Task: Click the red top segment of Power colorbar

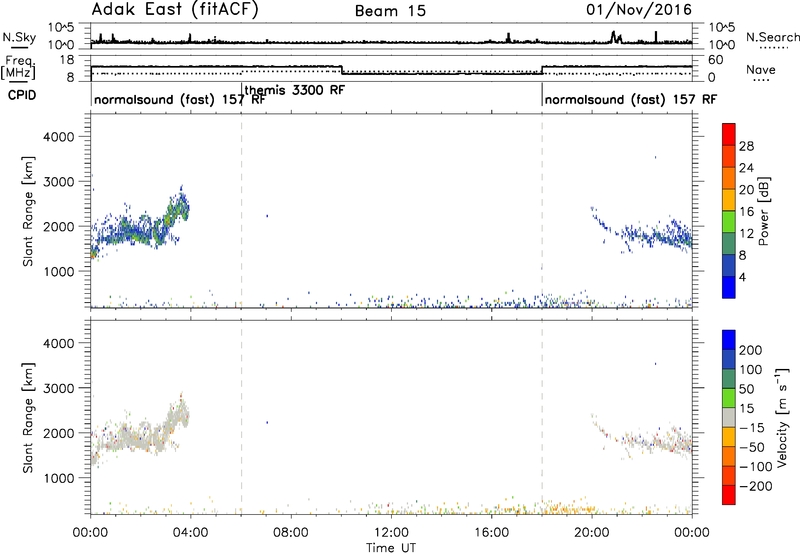Action: click(729, 134)
